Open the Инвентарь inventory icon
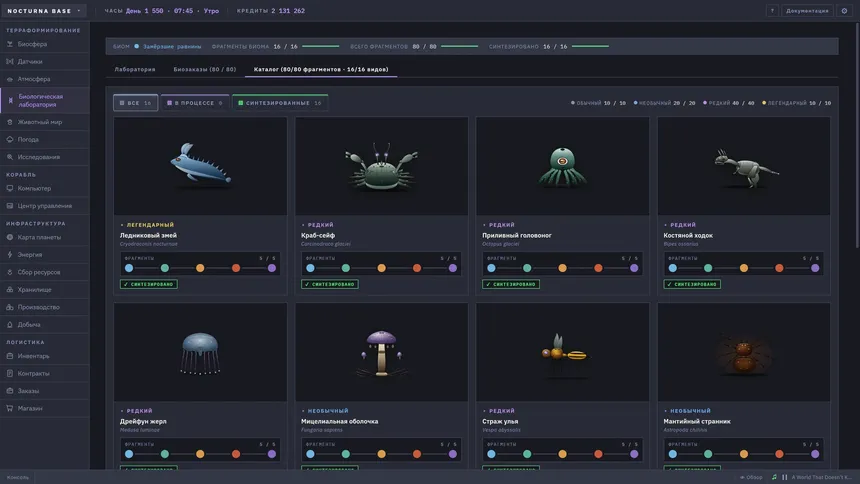The height and width of the screenshot is (484, 860). (10, 356)
